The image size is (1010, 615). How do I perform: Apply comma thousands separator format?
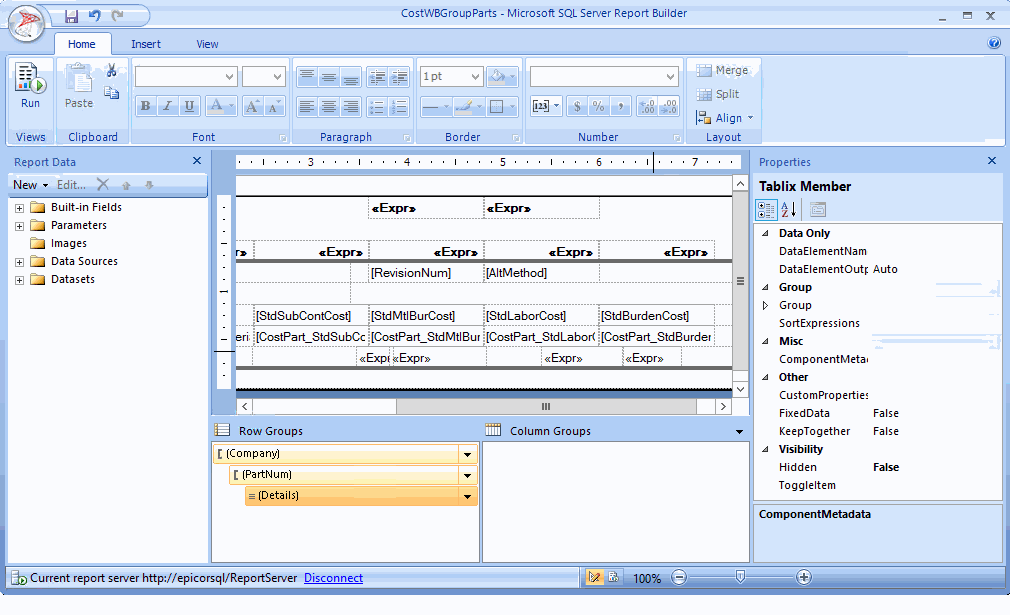point(620,106)
